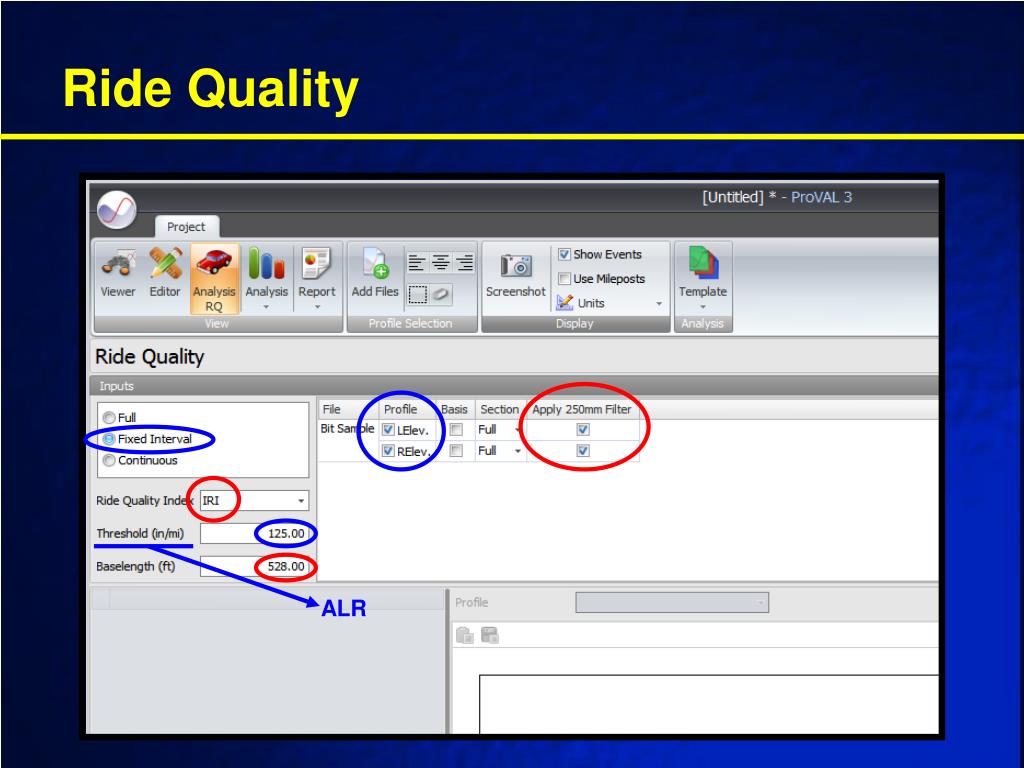Click the Baselength (ft) field showing 528.00
This screenshot has height=768, width=1024.
tap(255, 566)
